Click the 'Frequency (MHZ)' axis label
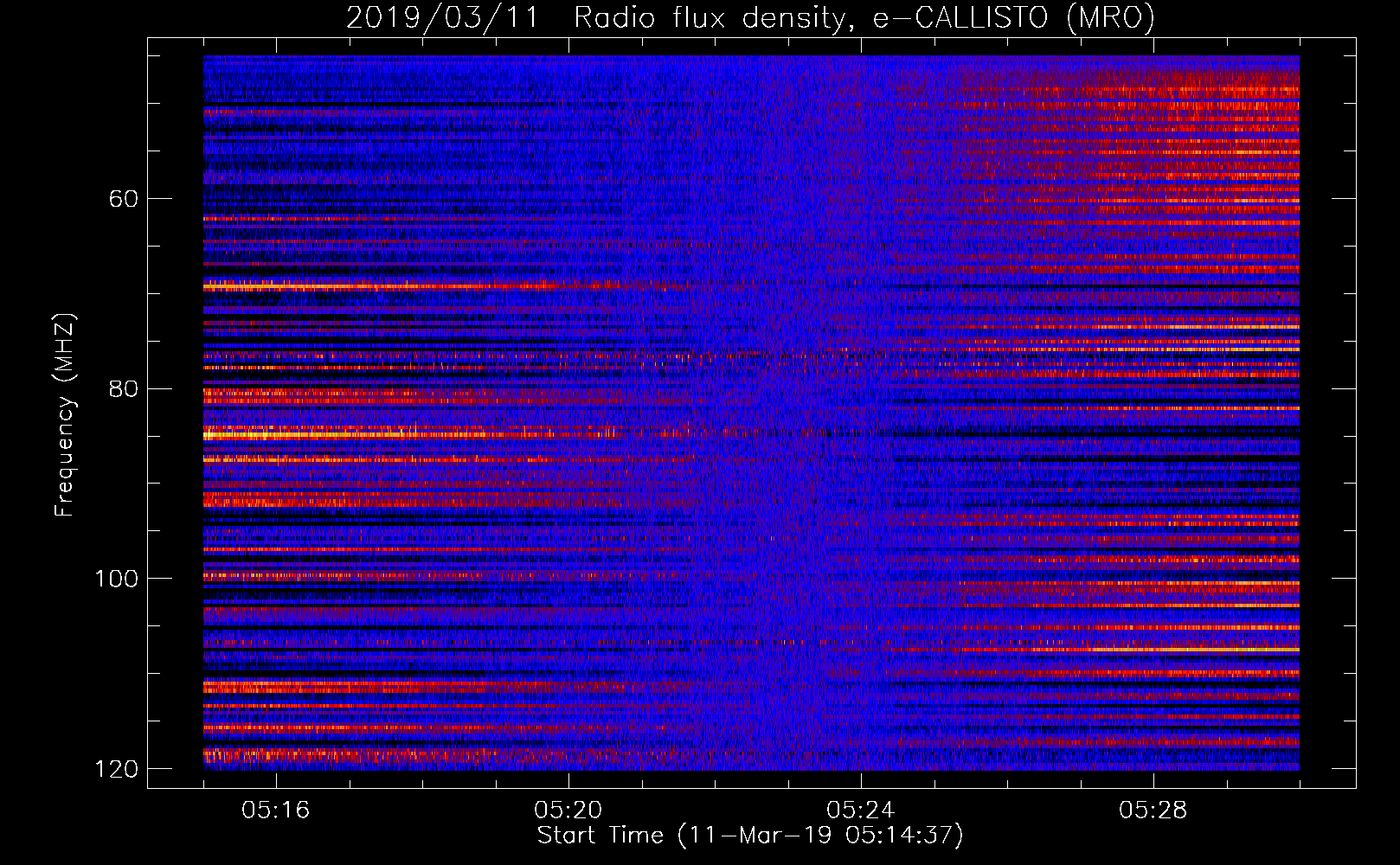The image size is (1400, 865). [65, 415]
